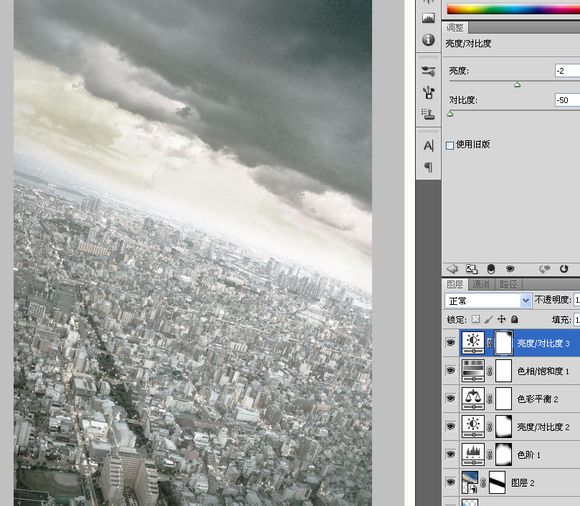Click the lock all padlock icon
The width and height of the screenshot is (580, 506).
(x=514, y=319)
